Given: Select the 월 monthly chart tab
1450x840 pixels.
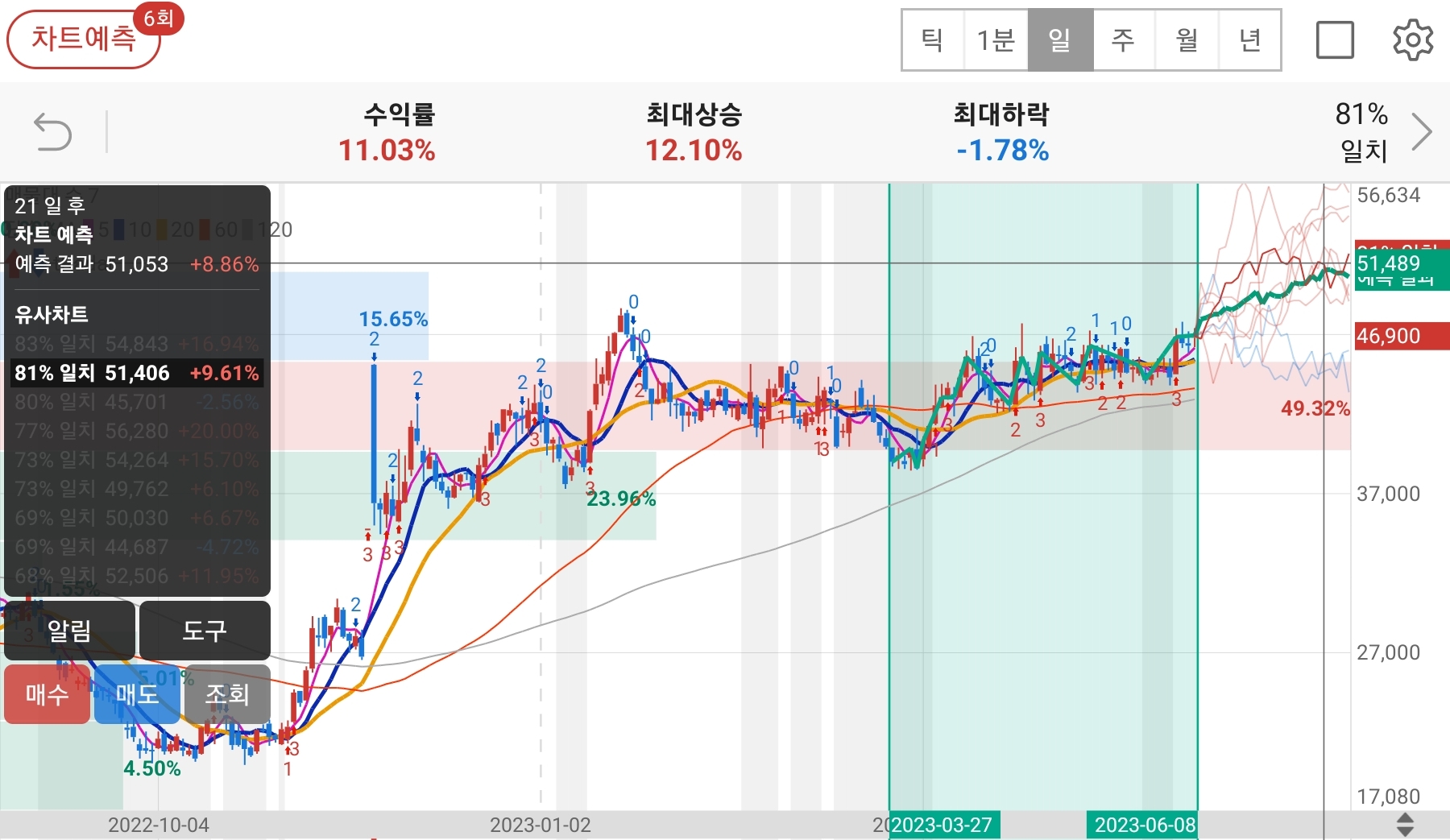Looking at the screenshot, I should click(1187, 40).
